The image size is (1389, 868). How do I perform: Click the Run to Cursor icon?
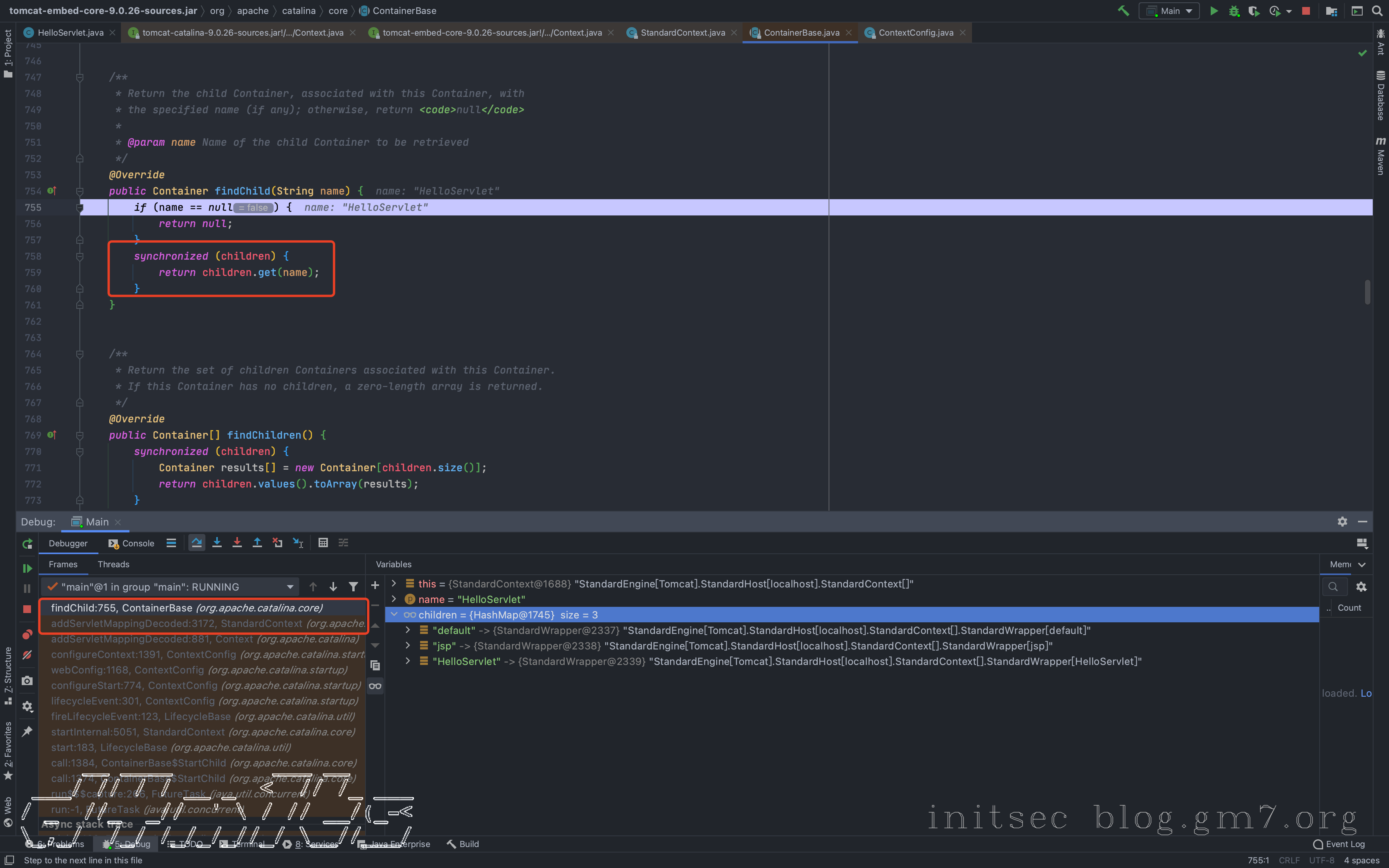pos(298,542)
